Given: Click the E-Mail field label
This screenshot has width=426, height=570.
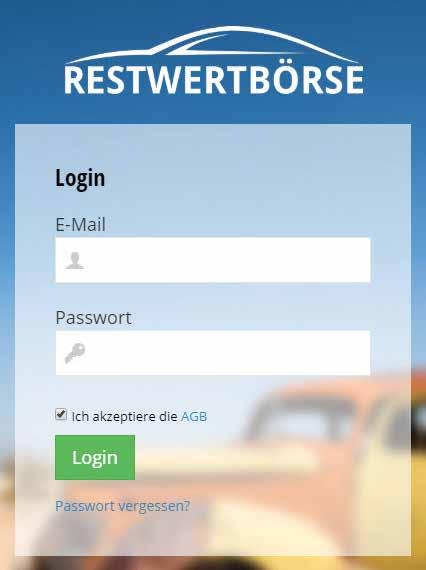Looking at the screenshot, I should 80,224.
